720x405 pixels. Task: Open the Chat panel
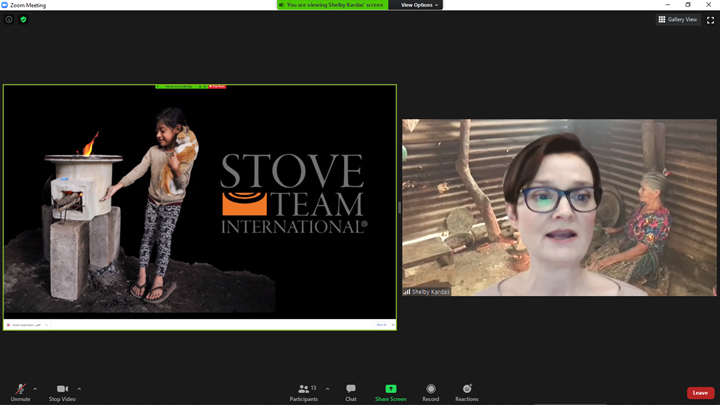351,393
